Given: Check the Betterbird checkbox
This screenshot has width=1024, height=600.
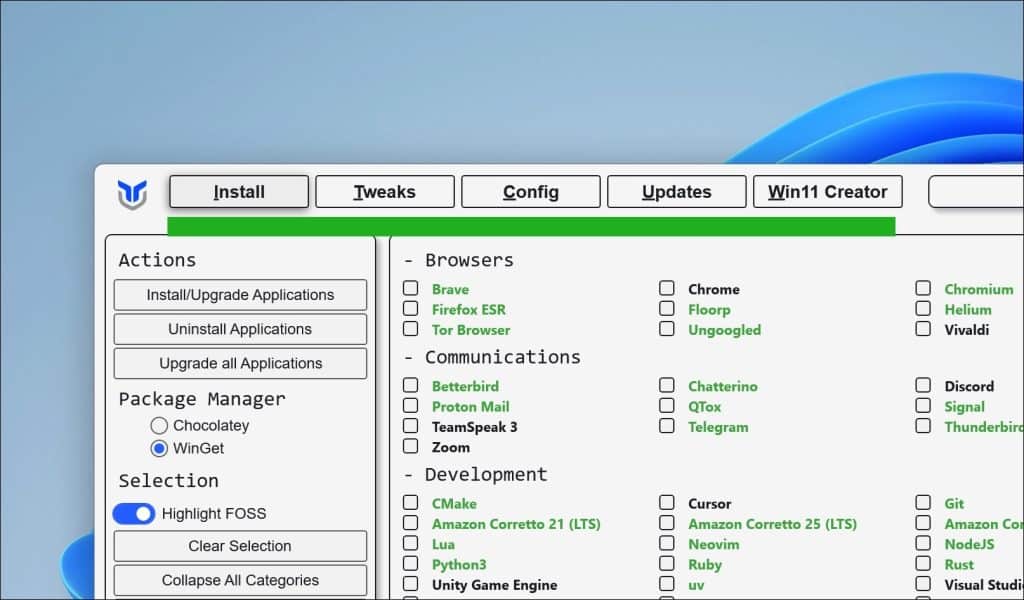Looking at the screenshot, I should coord(410,385).
